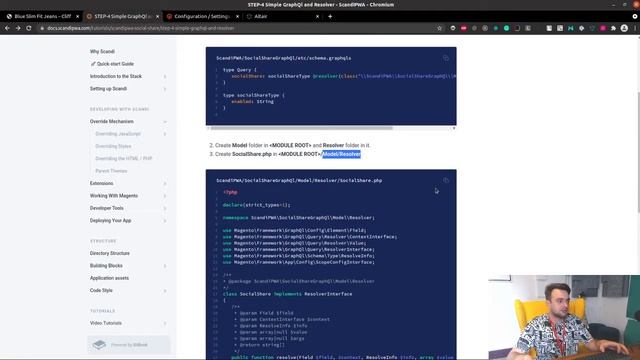
Task: Click the pink extension icon in toolbar
Action: (x=602, y=28)
